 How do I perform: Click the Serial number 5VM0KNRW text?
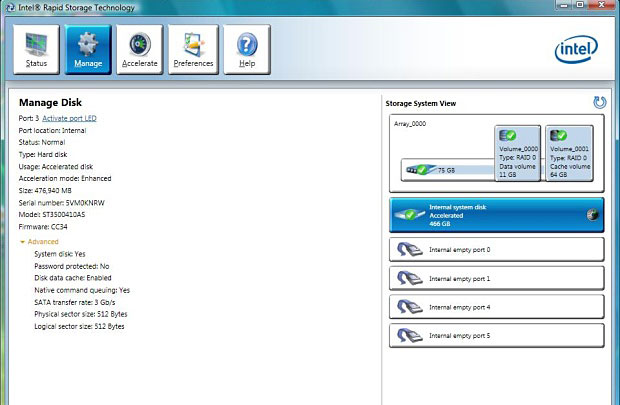tap(61, 203)
